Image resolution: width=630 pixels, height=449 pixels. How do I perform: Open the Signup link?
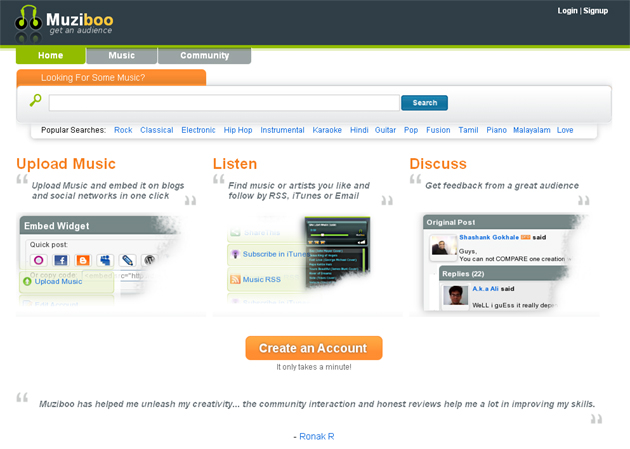click(596, 10)
